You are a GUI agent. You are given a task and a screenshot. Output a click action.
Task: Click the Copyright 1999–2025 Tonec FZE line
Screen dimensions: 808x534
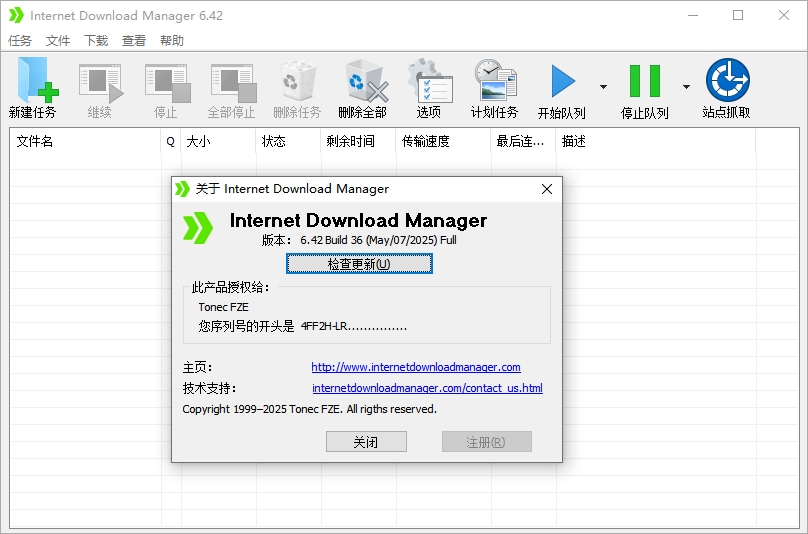[x=309, y=409]
